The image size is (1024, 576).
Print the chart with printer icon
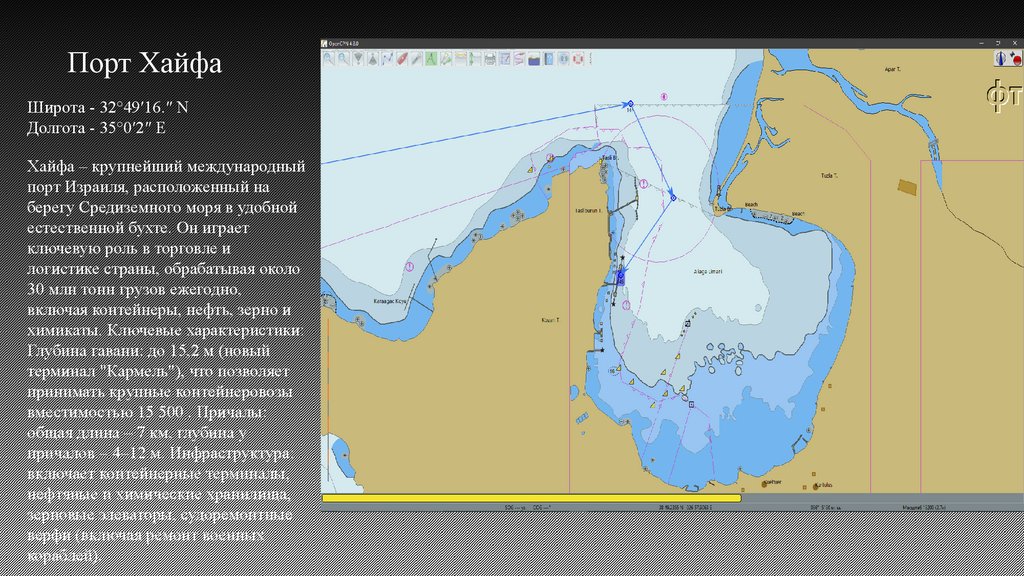(491, 59)
